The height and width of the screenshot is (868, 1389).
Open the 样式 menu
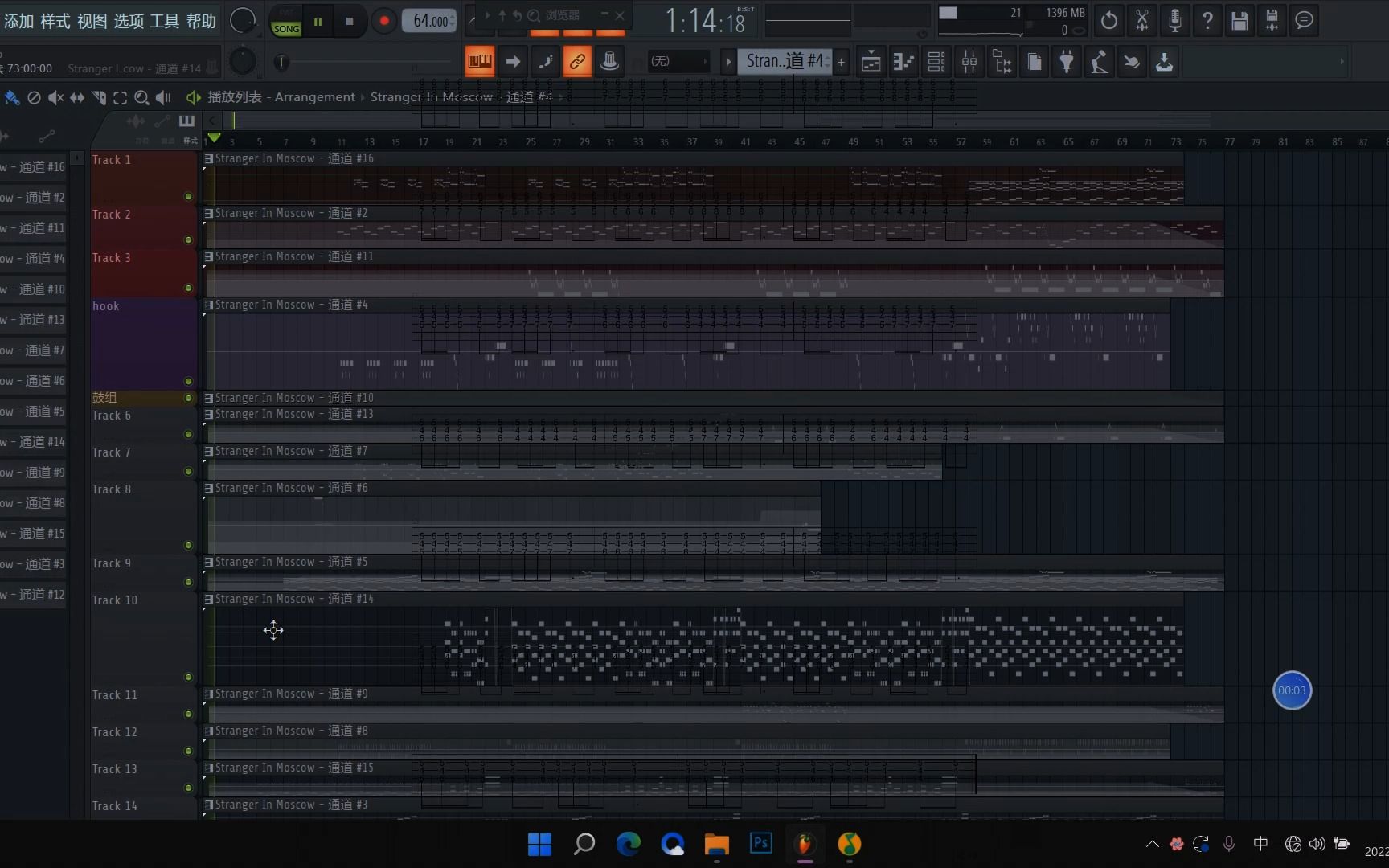[55, 21]
